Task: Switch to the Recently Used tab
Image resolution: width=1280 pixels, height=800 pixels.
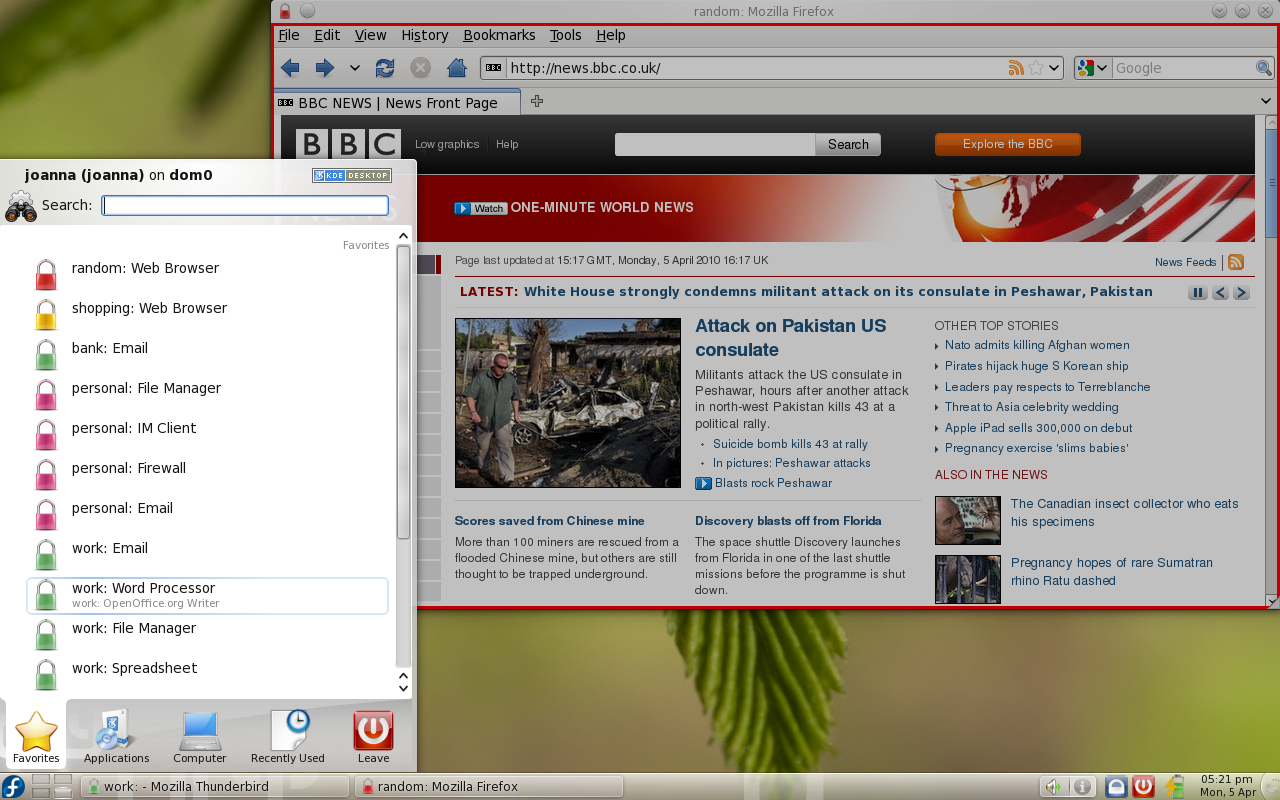Action: pyautogui.click(x=288, y=736)
